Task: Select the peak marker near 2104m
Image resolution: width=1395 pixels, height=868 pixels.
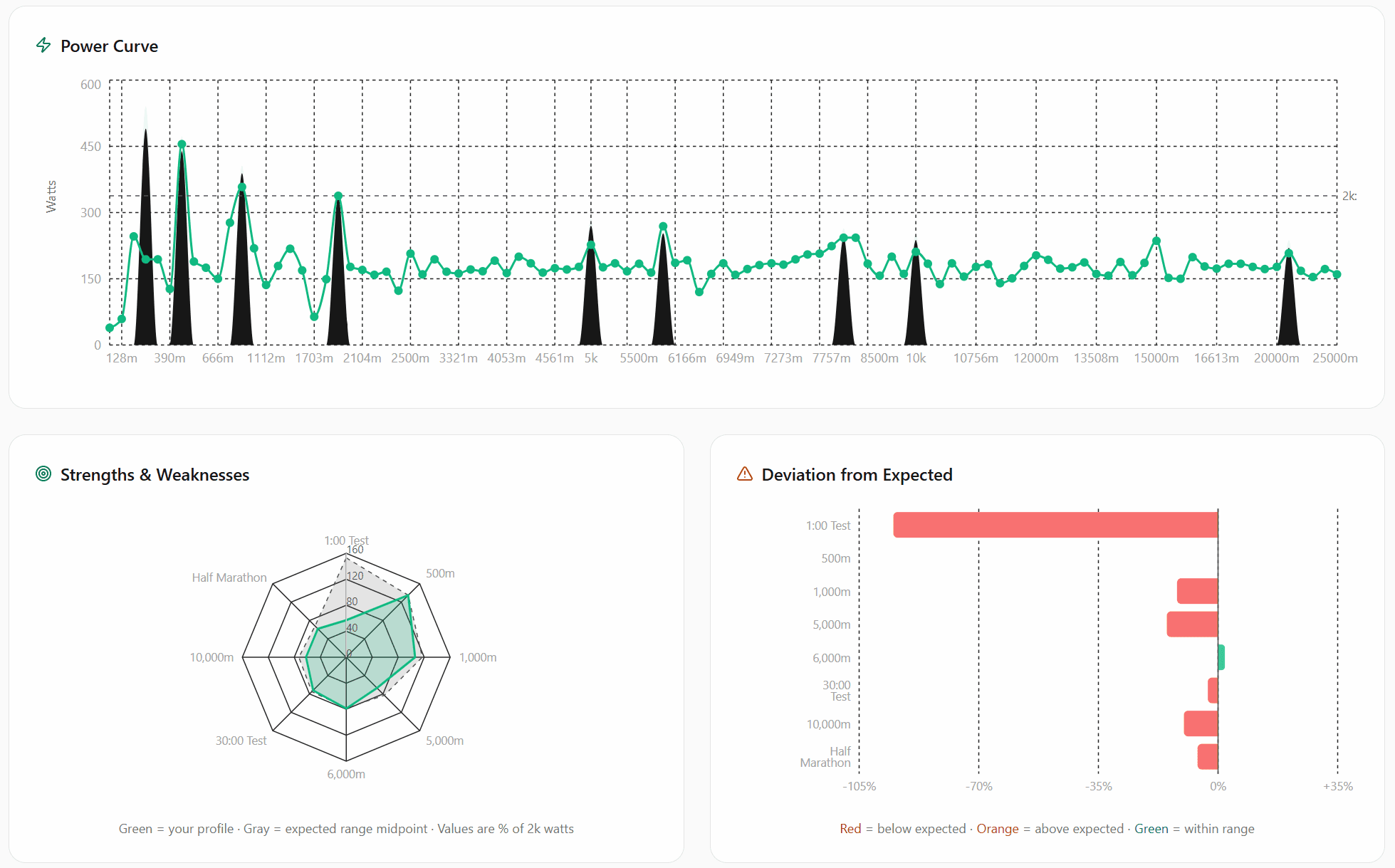Action: (x=338, y=194)
